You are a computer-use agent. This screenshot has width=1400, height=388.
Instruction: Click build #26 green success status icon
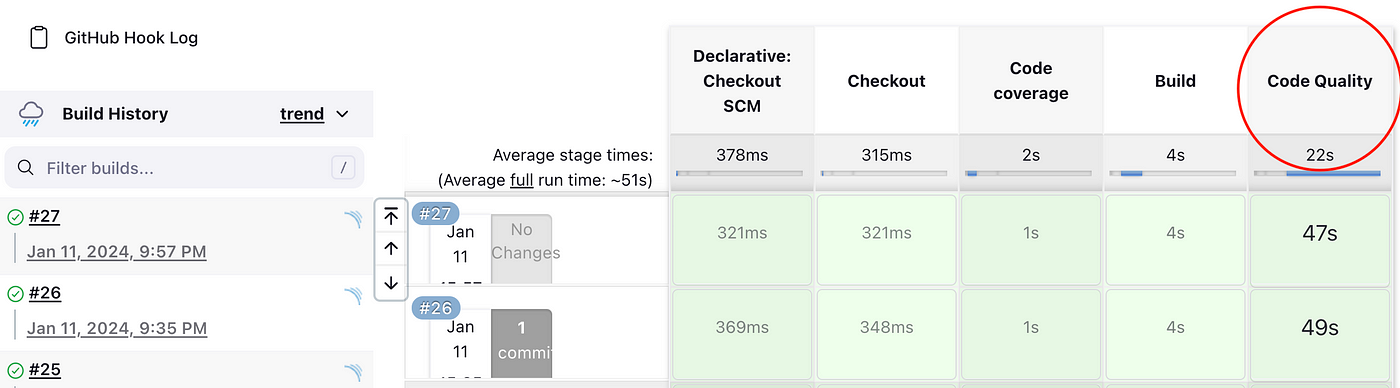tap(15, 294)
